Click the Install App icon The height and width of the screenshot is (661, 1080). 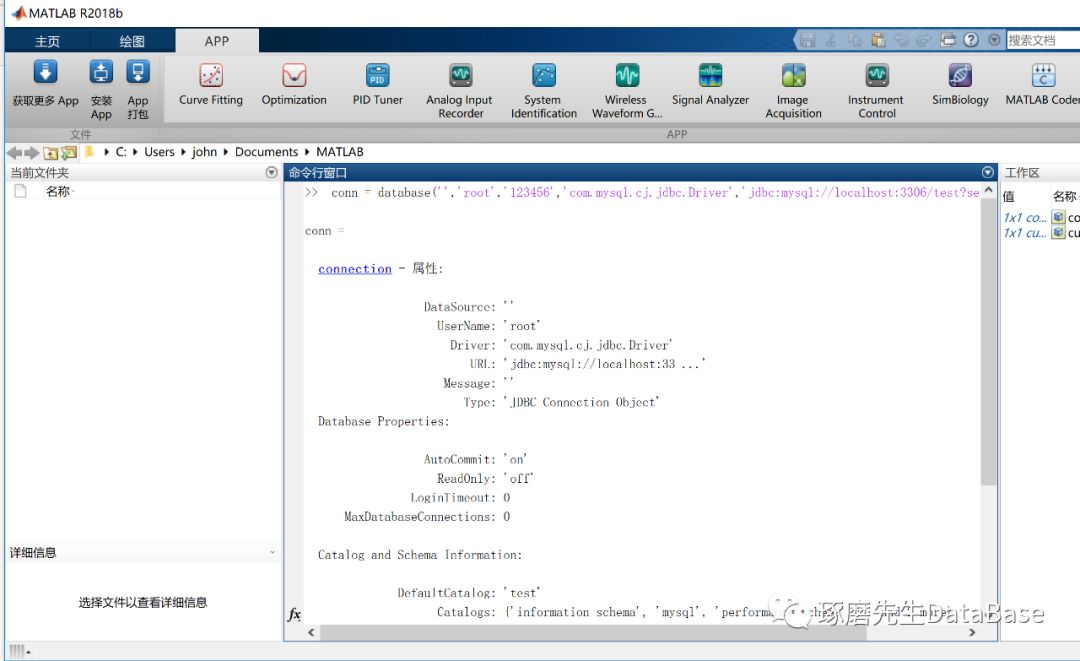click(x=101, y=89)
